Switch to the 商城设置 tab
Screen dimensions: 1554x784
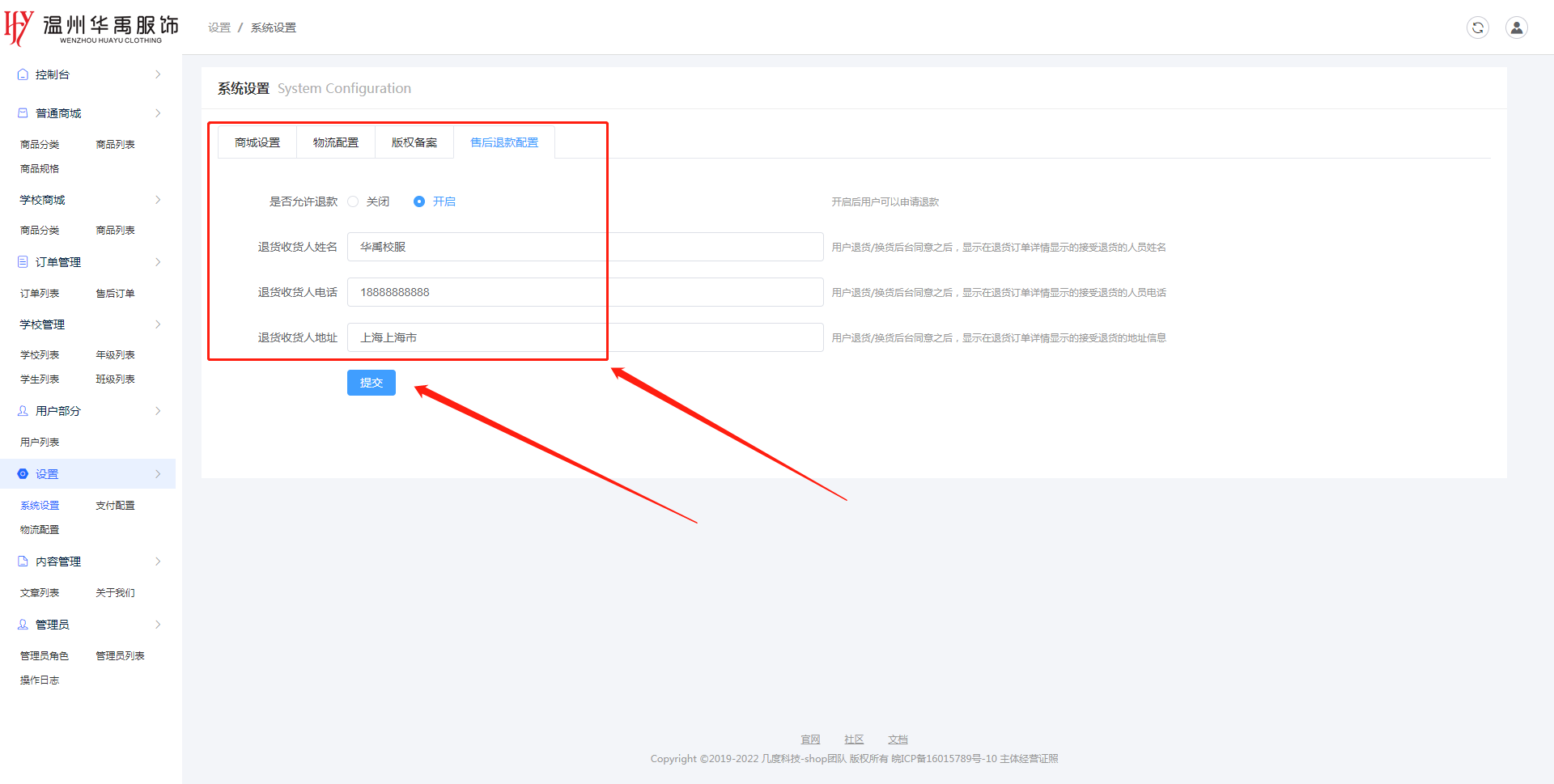(257, 142)
